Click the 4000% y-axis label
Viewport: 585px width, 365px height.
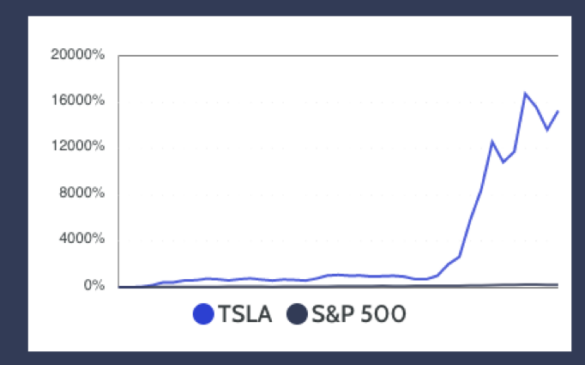pyautogui.click(x=82, y=238)
